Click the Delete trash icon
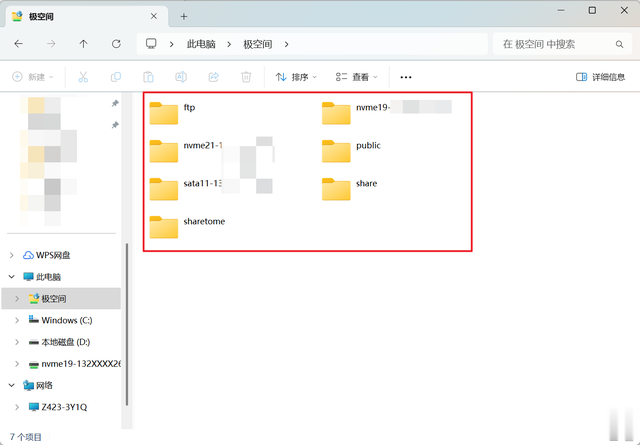The height and width of the screenshot is (445, 640). coord(246,77)
